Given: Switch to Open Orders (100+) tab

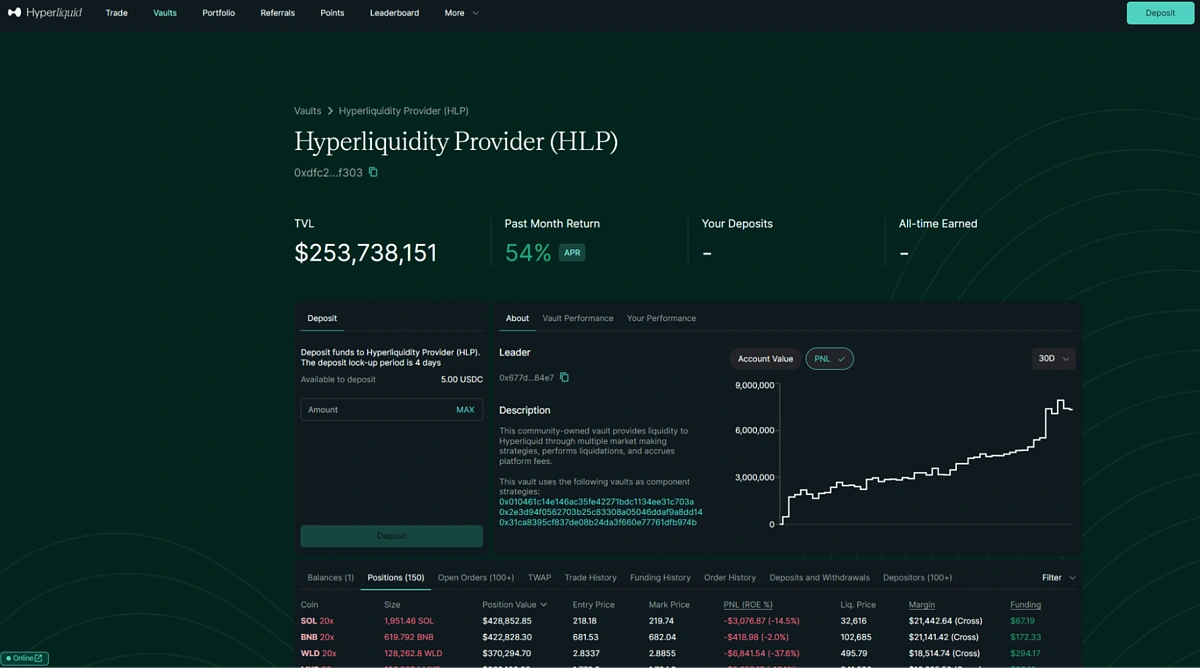Looking at the screenshot, I should (476, 577).
